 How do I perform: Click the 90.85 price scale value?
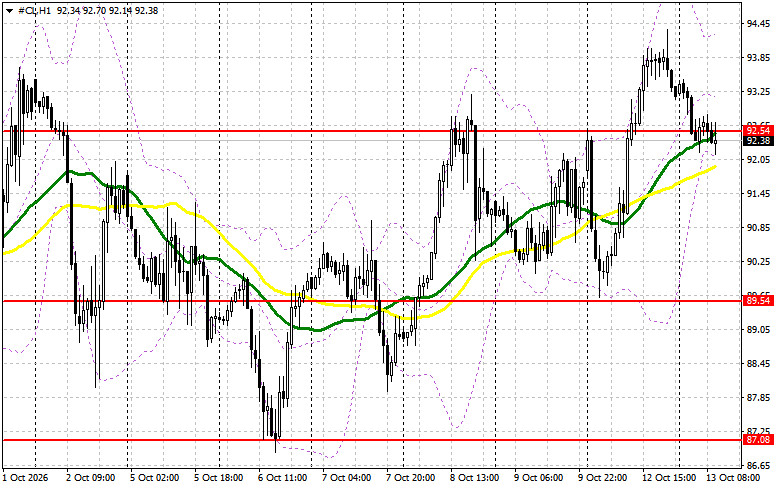coord(759,228)
